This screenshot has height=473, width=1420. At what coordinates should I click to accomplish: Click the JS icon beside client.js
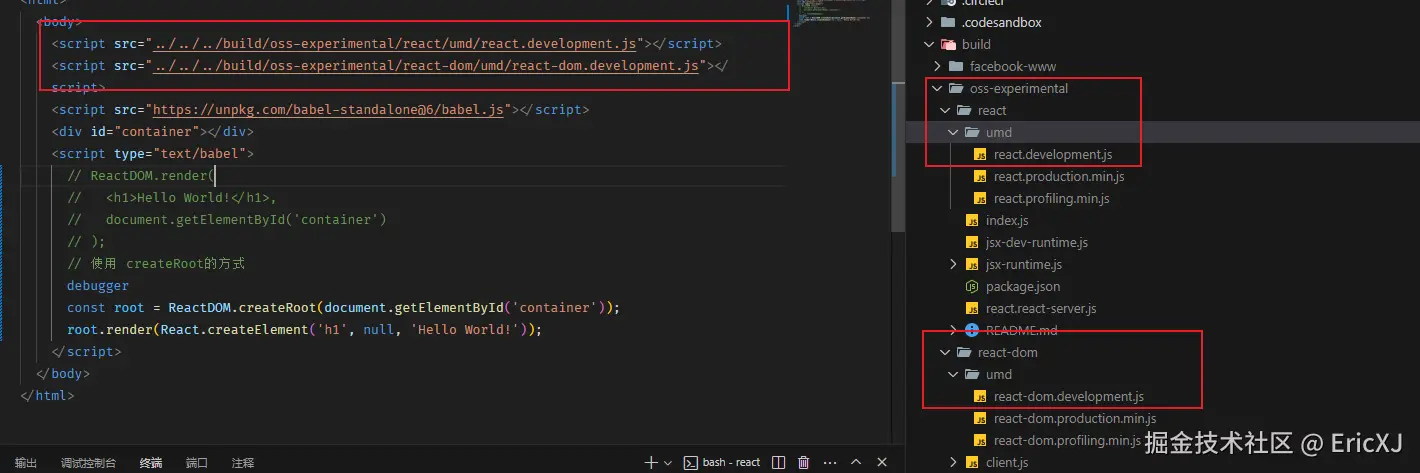point(972,462)
